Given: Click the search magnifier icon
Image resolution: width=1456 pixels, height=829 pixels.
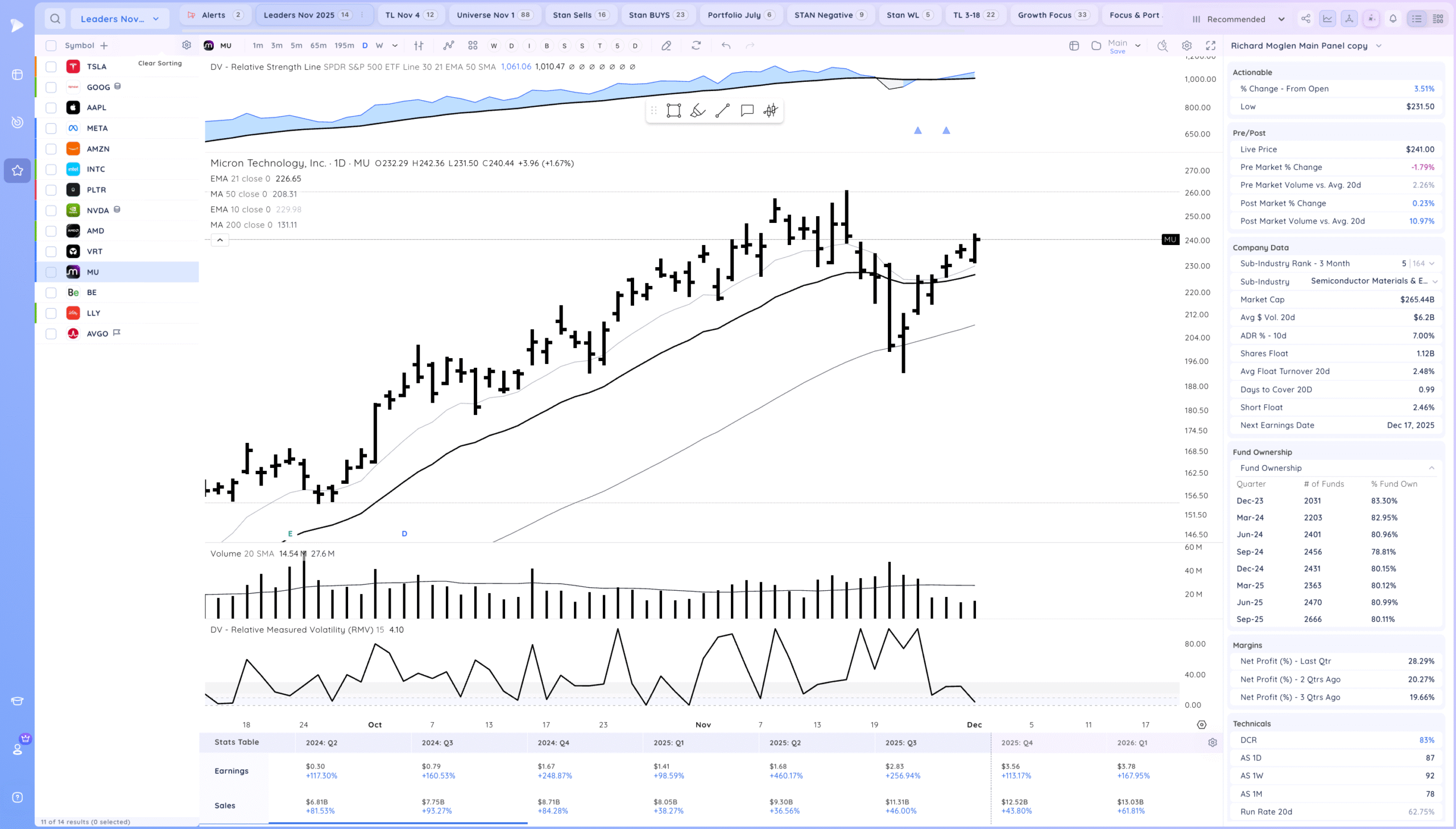Looking at the screenshot, I should coord(55,19).
